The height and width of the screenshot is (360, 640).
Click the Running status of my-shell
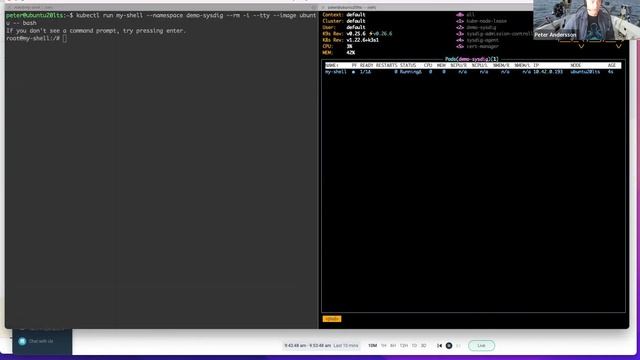[x=411, y=72]
